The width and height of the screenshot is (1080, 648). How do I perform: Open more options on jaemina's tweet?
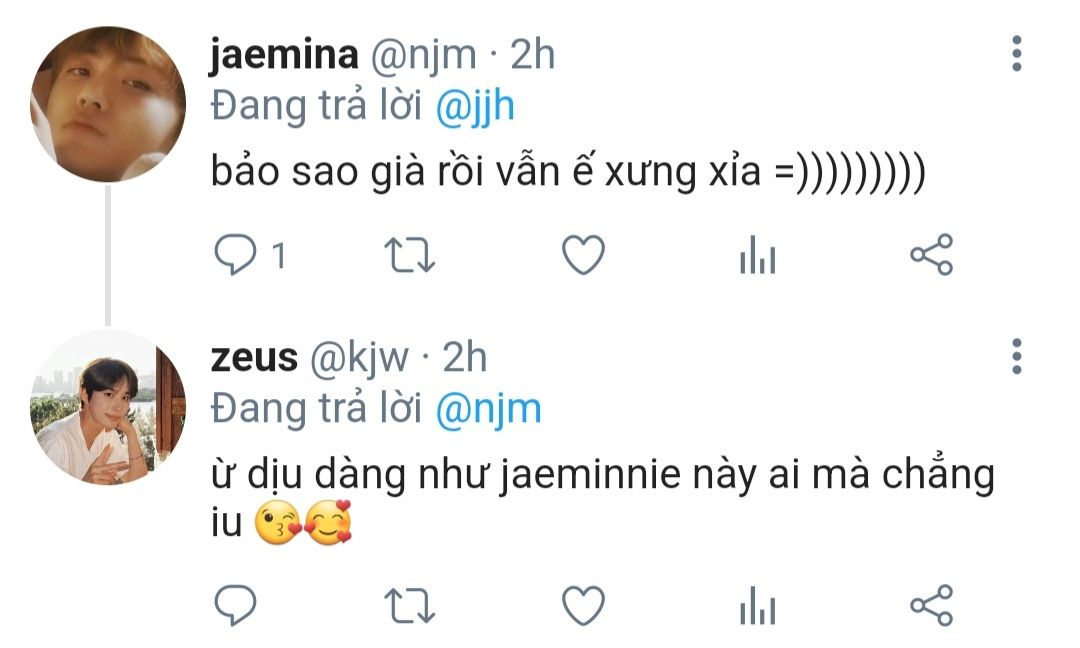1017,54
